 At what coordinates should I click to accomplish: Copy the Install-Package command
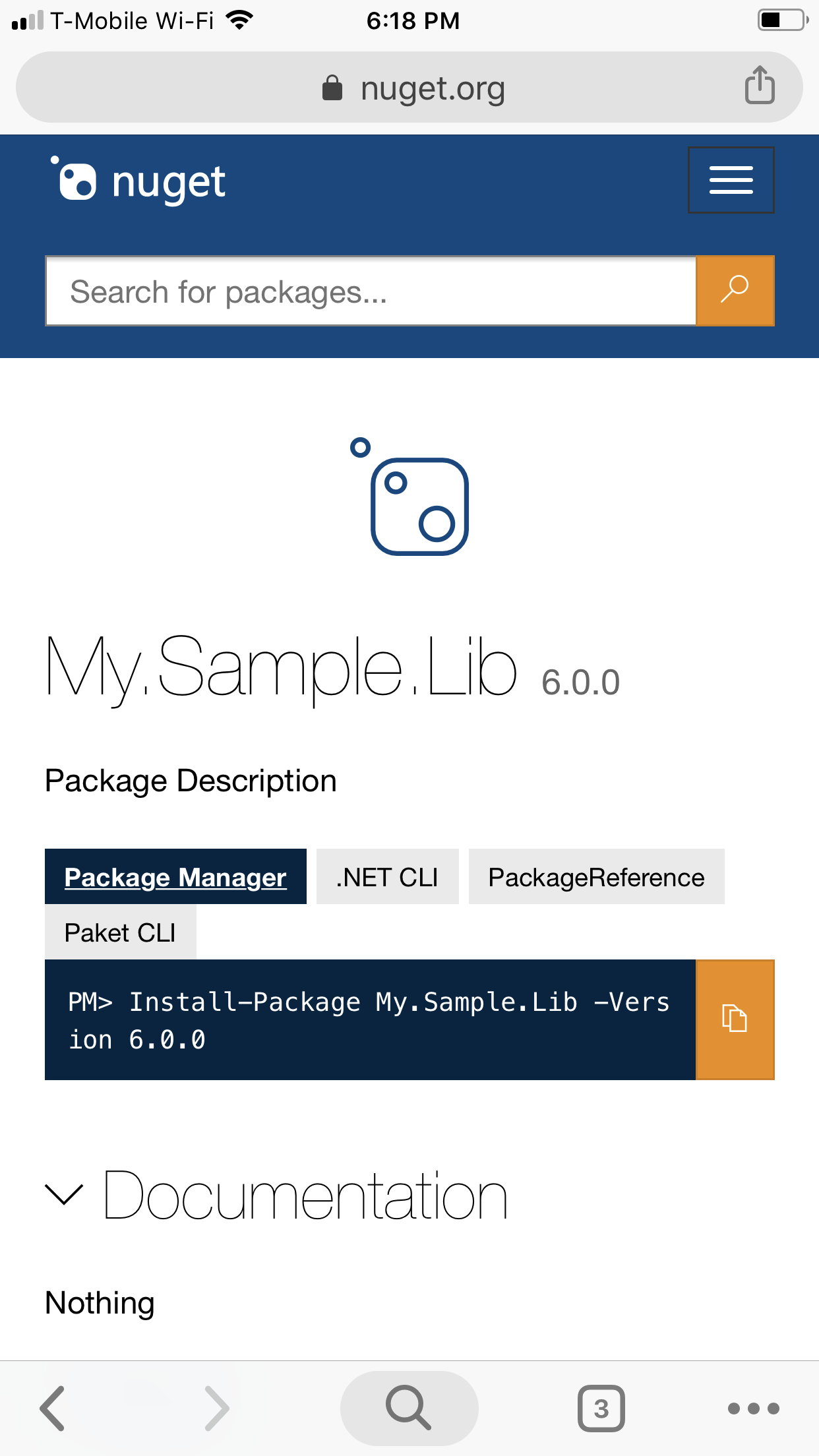click(x=735, y=1019)
